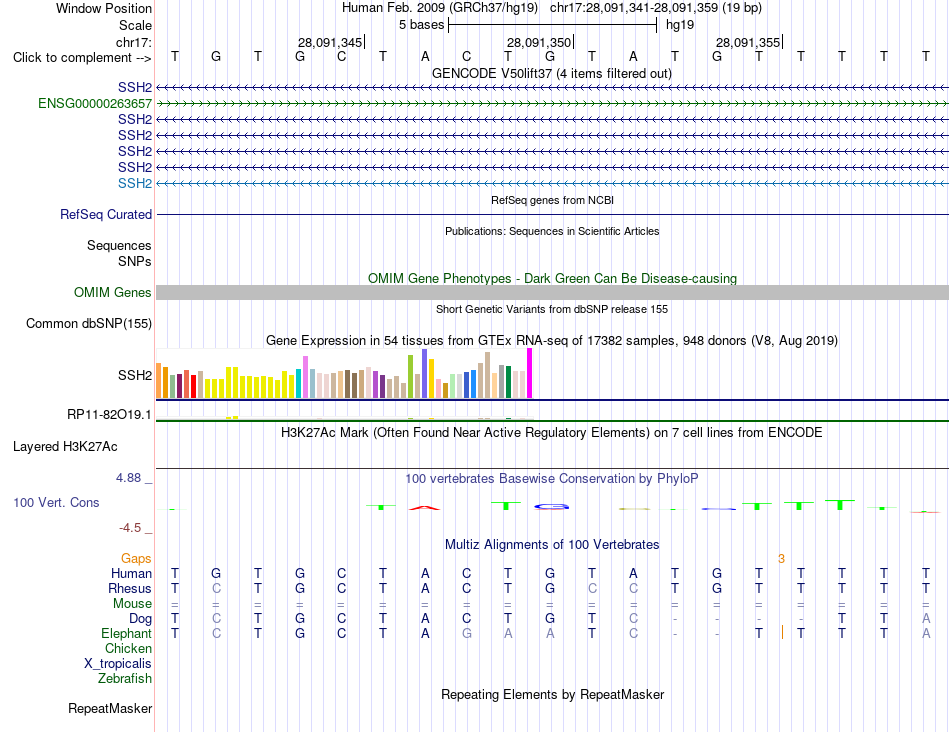950x732 pixels.
Task: Click the Multiz Alignments of 100 Vertebrates title
Action: 552,545
